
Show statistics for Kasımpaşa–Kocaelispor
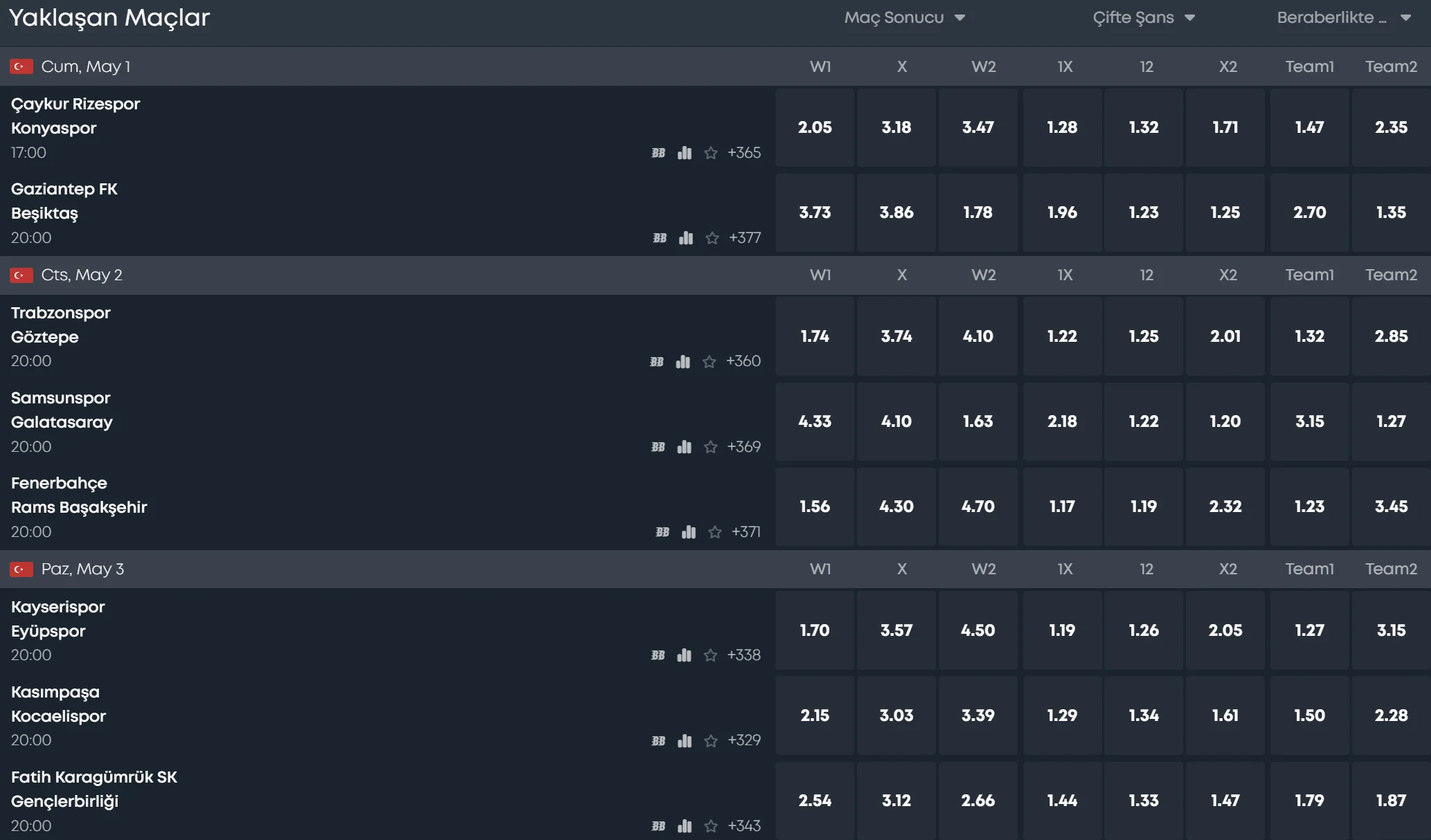(x=685, y=740)
